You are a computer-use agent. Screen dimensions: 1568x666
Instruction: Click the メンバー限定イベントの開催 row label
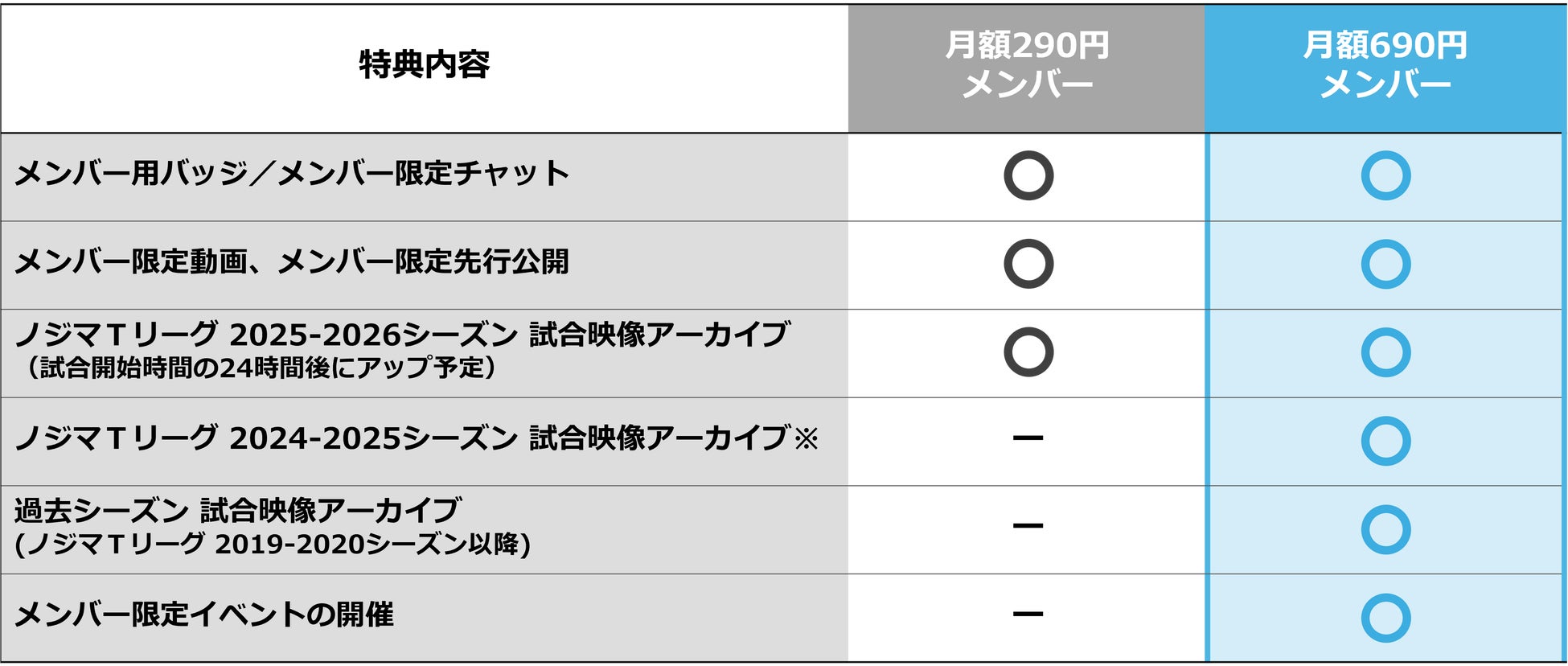204,615
